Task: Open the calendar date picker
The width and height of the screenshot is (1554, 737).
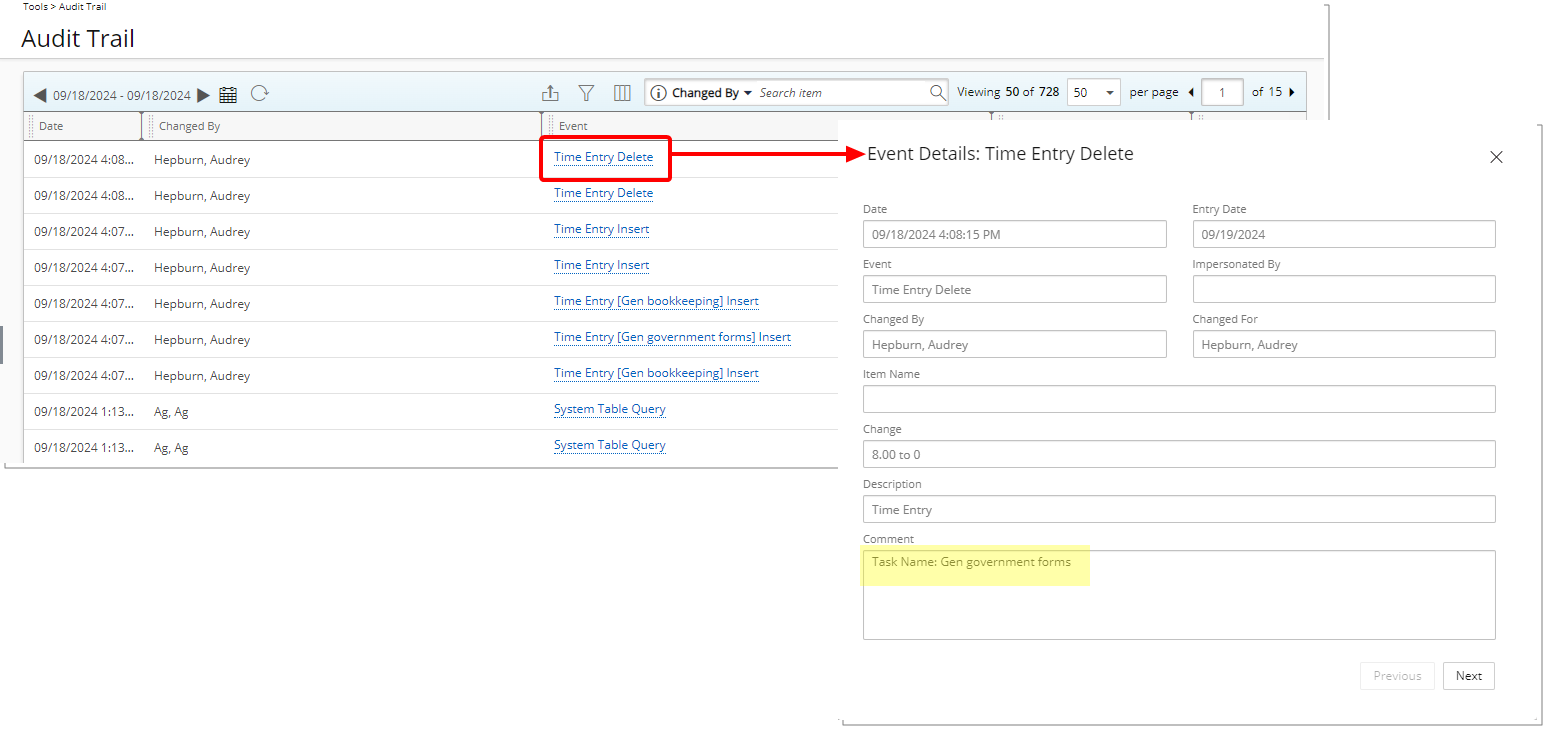Action: coord(228,93)
